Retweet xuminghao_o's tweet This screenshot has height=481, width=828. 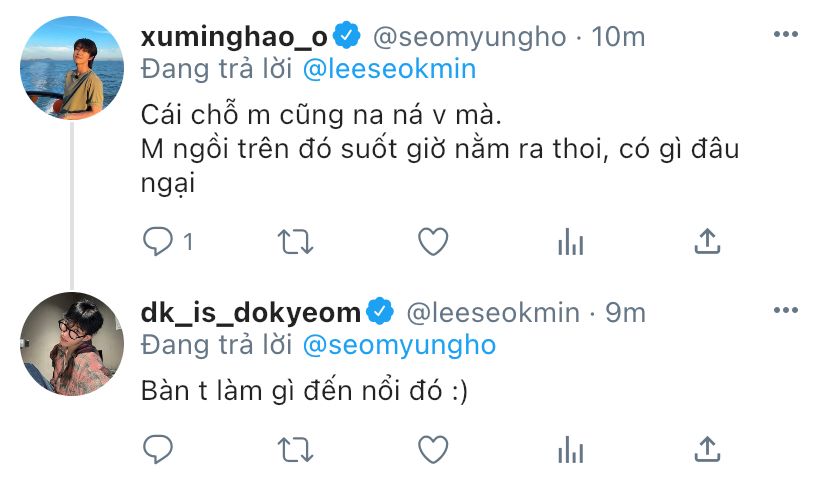click(x=294, y=241)
